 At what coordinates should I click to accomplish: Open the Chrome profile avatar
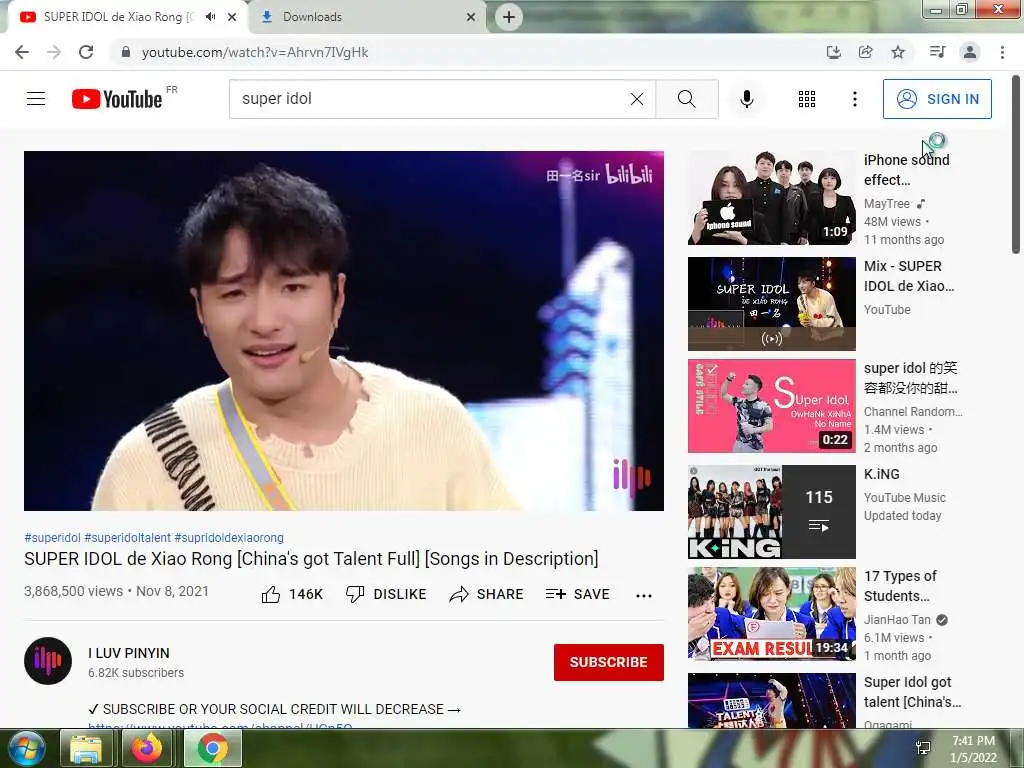pyautogui.click(x=970, y=52)
